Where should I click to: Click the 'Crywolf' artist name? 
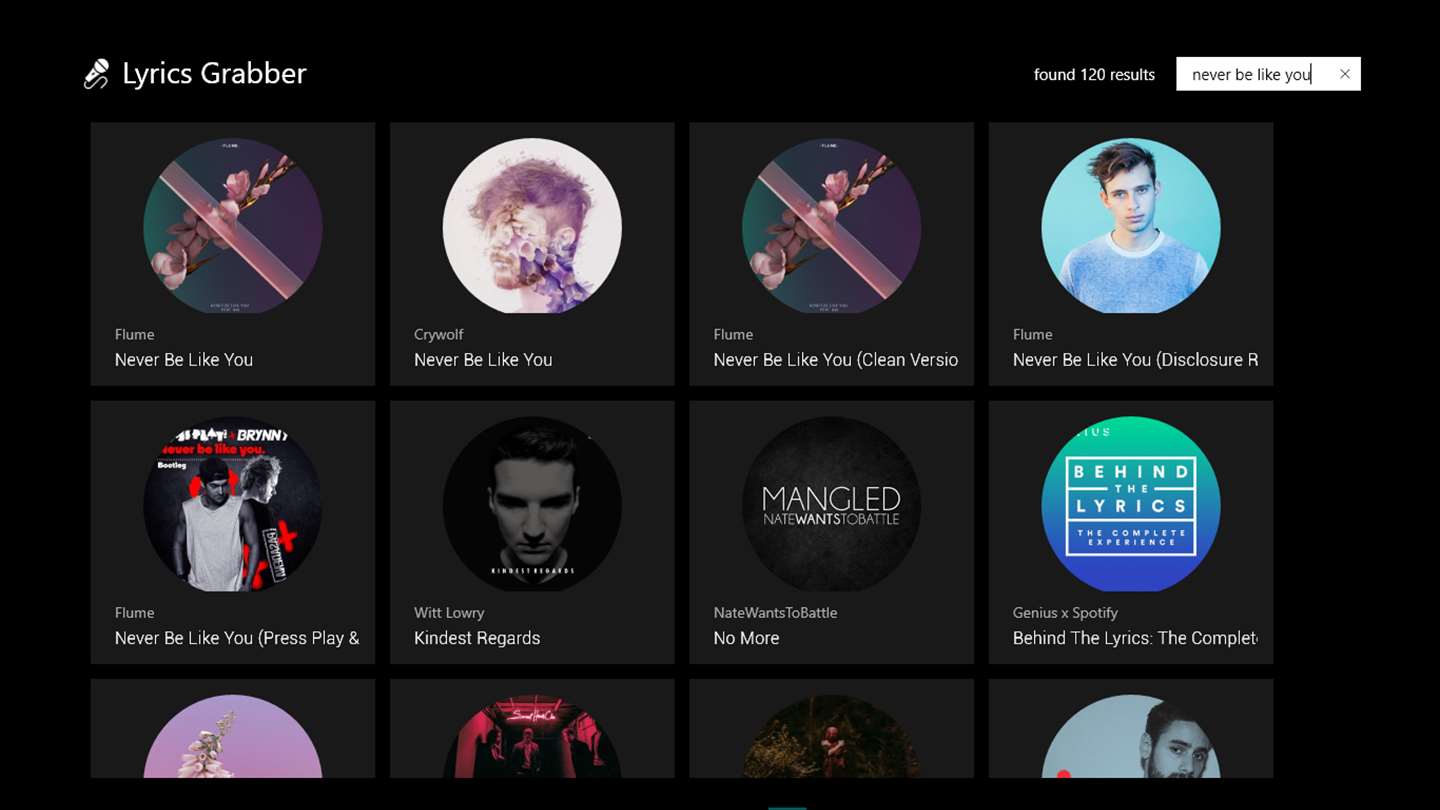click(x=439, y=335)
